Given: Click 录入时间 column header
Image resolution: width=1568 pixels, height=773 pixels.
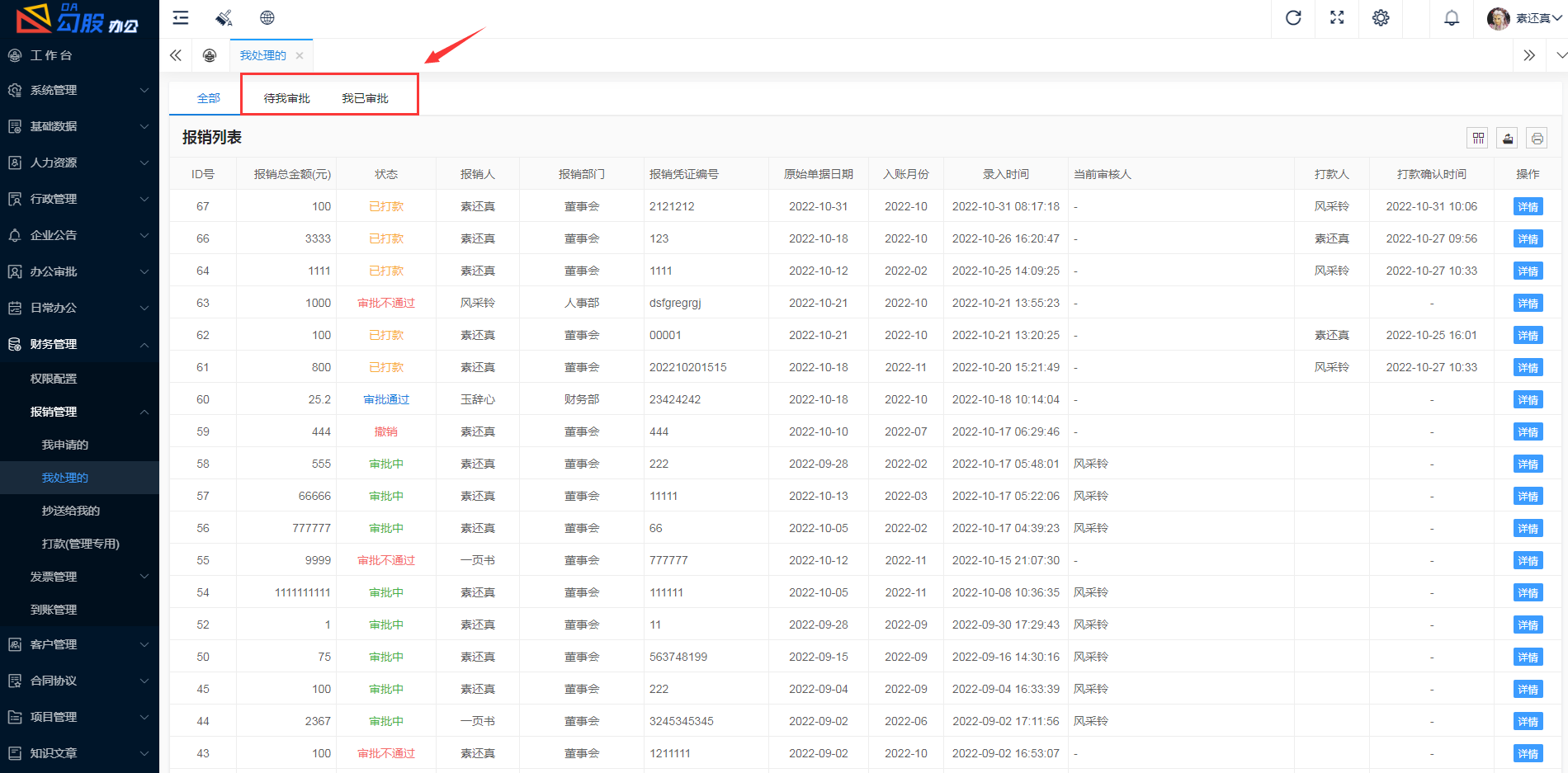Looking at the screenshot, I should point(1005,174).
